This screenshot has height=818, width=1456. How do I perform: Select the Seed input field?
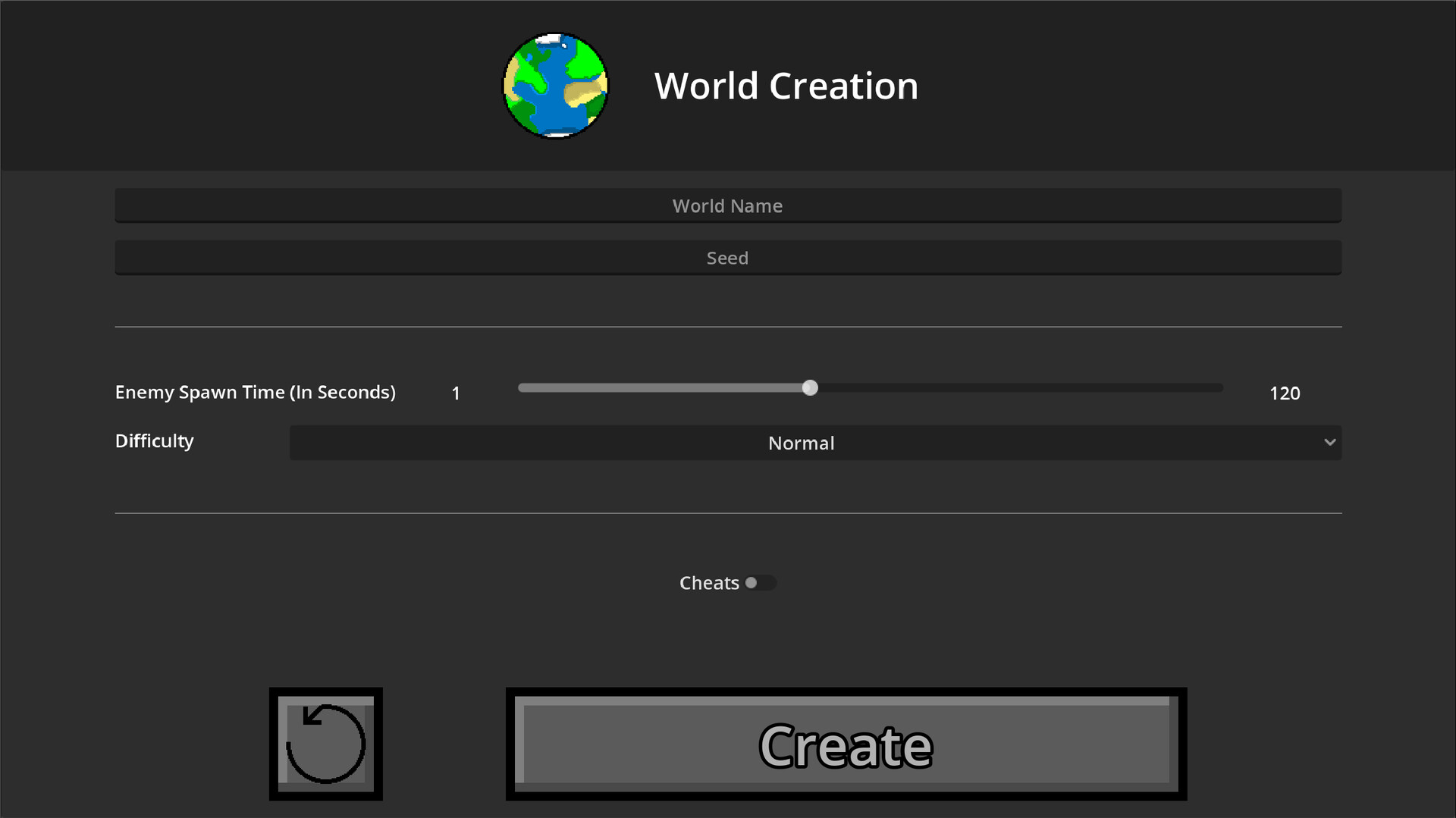pyautogui.click(x=727, y=258)
